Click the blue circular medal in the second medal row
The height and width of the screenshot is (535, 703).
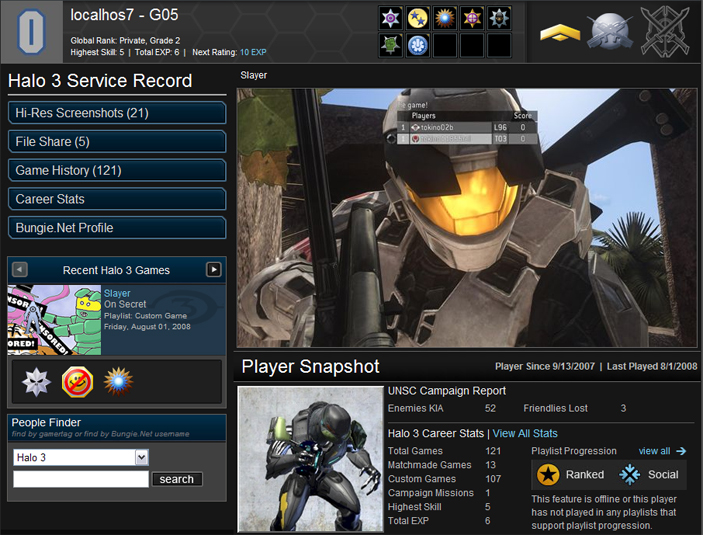click(419, 45)
